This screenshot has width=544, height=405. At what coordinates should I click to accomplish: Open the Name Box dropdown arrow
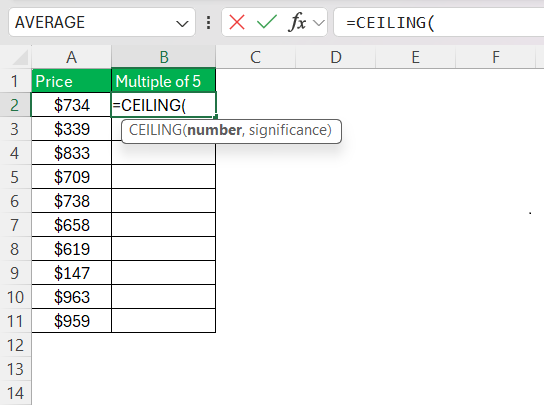tap(182, 24)
